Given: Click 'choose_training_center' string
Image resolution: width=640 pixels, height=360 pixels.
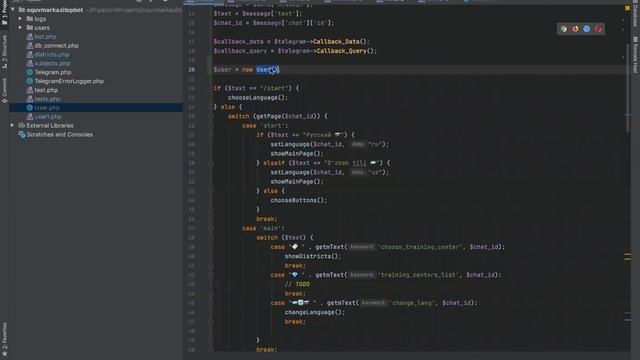Looking at the screenshot, I should [420, 247].
